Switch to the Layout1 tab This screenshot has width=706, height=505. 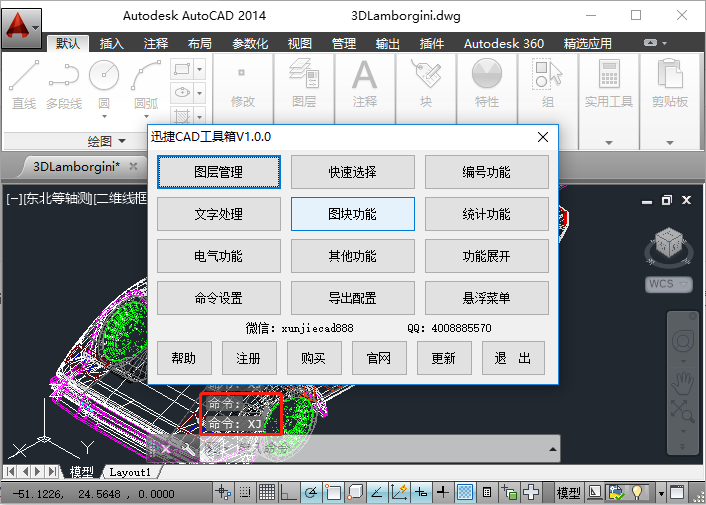tap(130, 472)
